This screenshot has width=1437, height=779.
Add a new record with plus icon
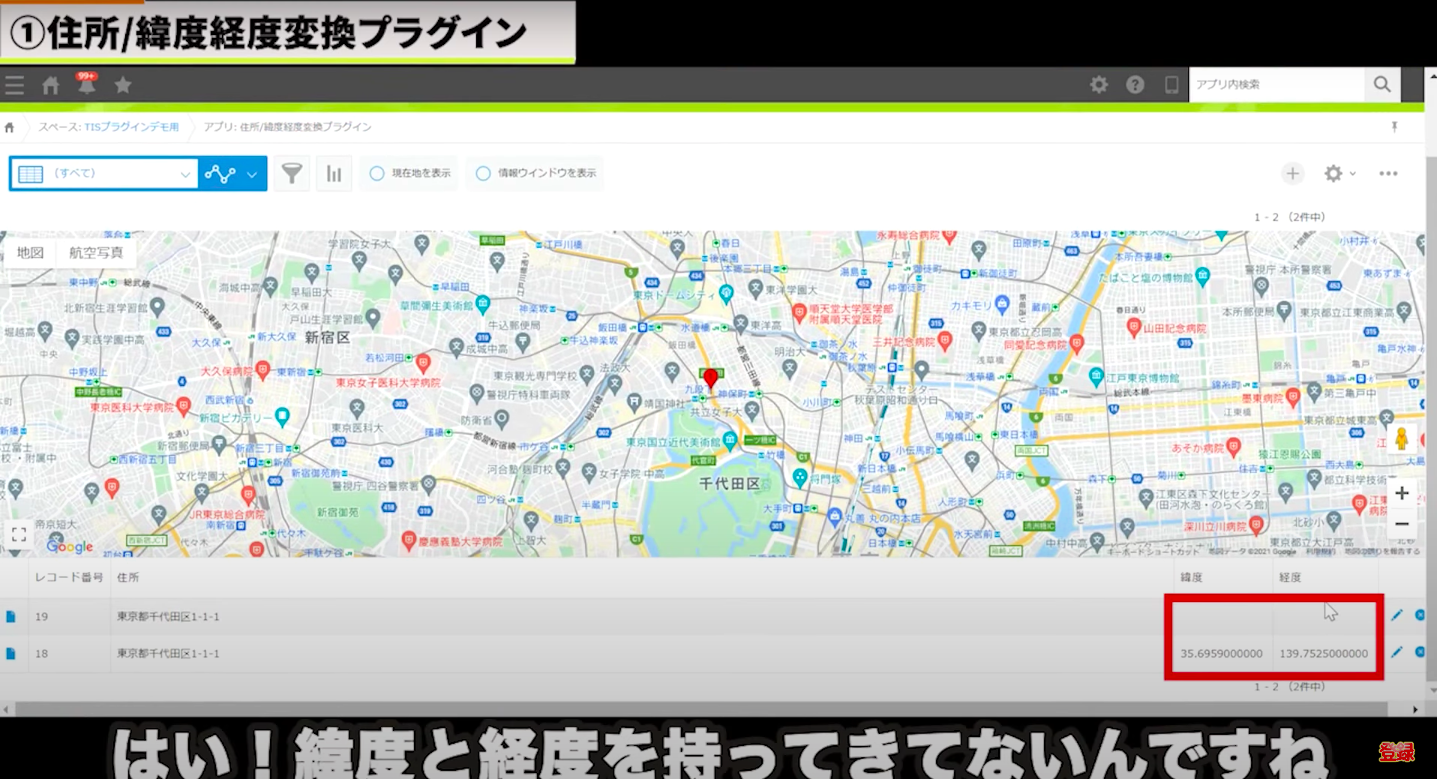click(1293, 174)
